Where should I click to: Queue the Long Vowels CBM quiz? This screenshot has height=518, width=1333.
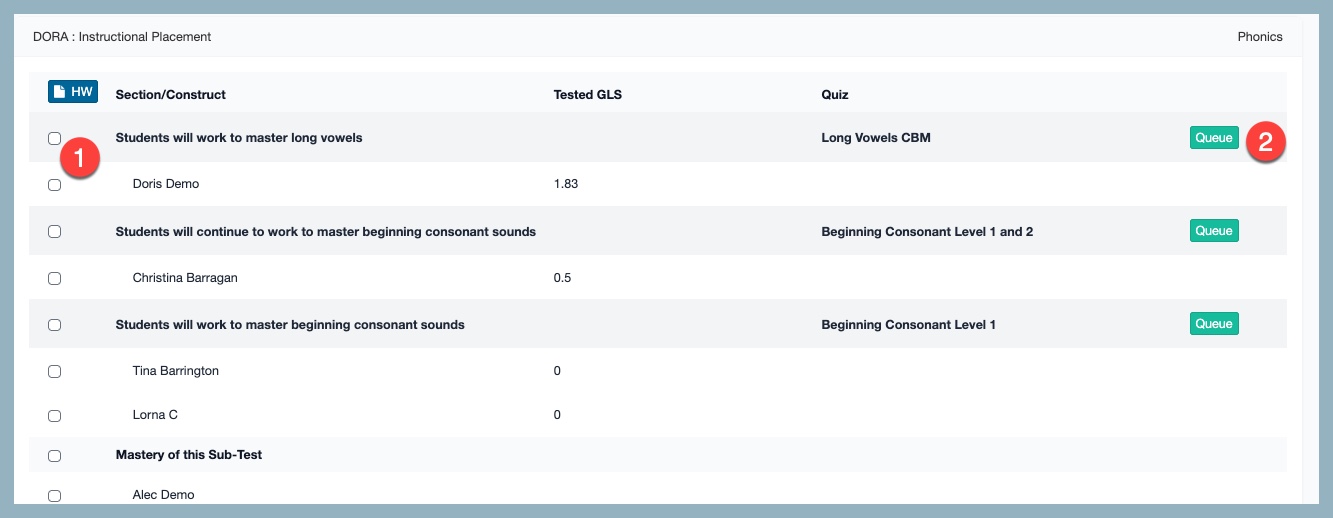point(1214,138)
